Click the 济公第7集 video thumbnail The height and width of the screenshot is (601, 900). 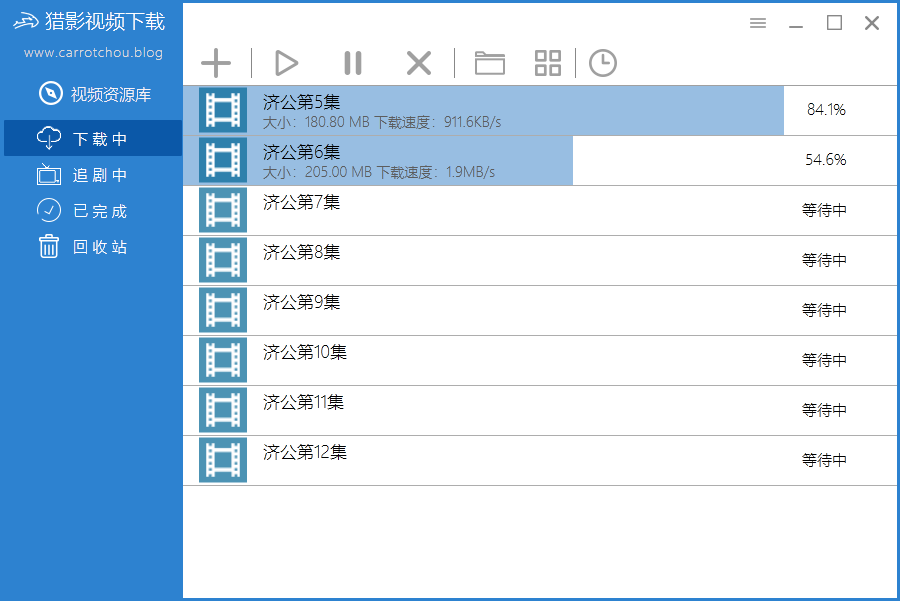click(x=221, y=210)
